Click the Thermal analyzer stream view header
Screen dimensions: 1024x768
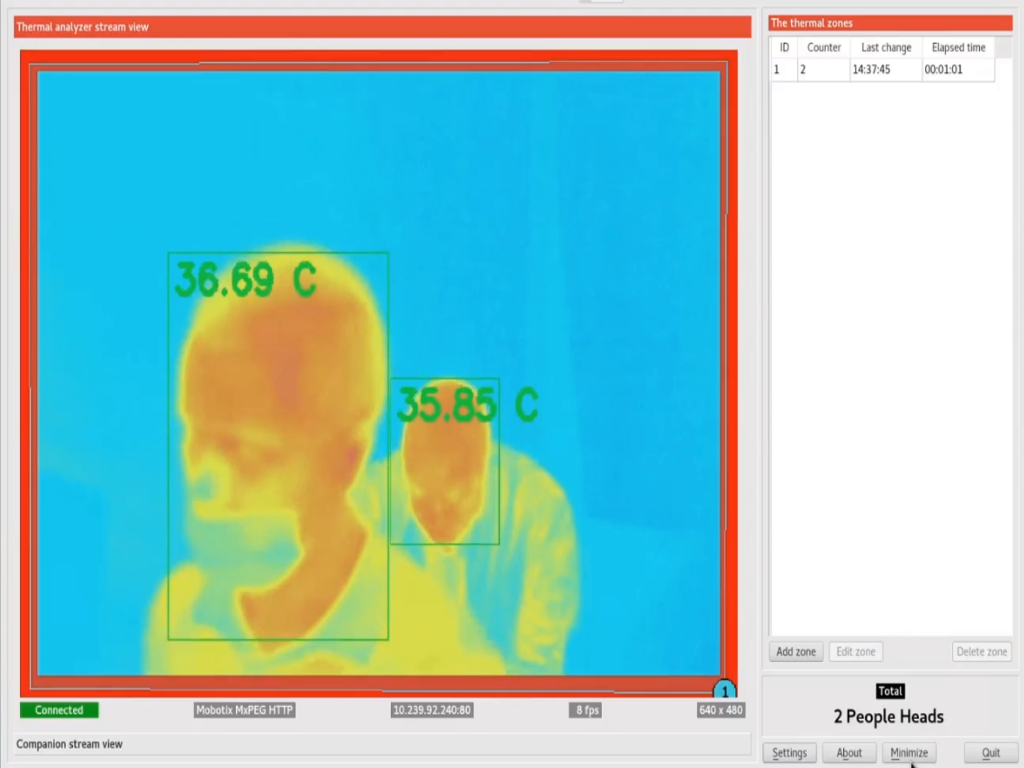tap(382, 27)
